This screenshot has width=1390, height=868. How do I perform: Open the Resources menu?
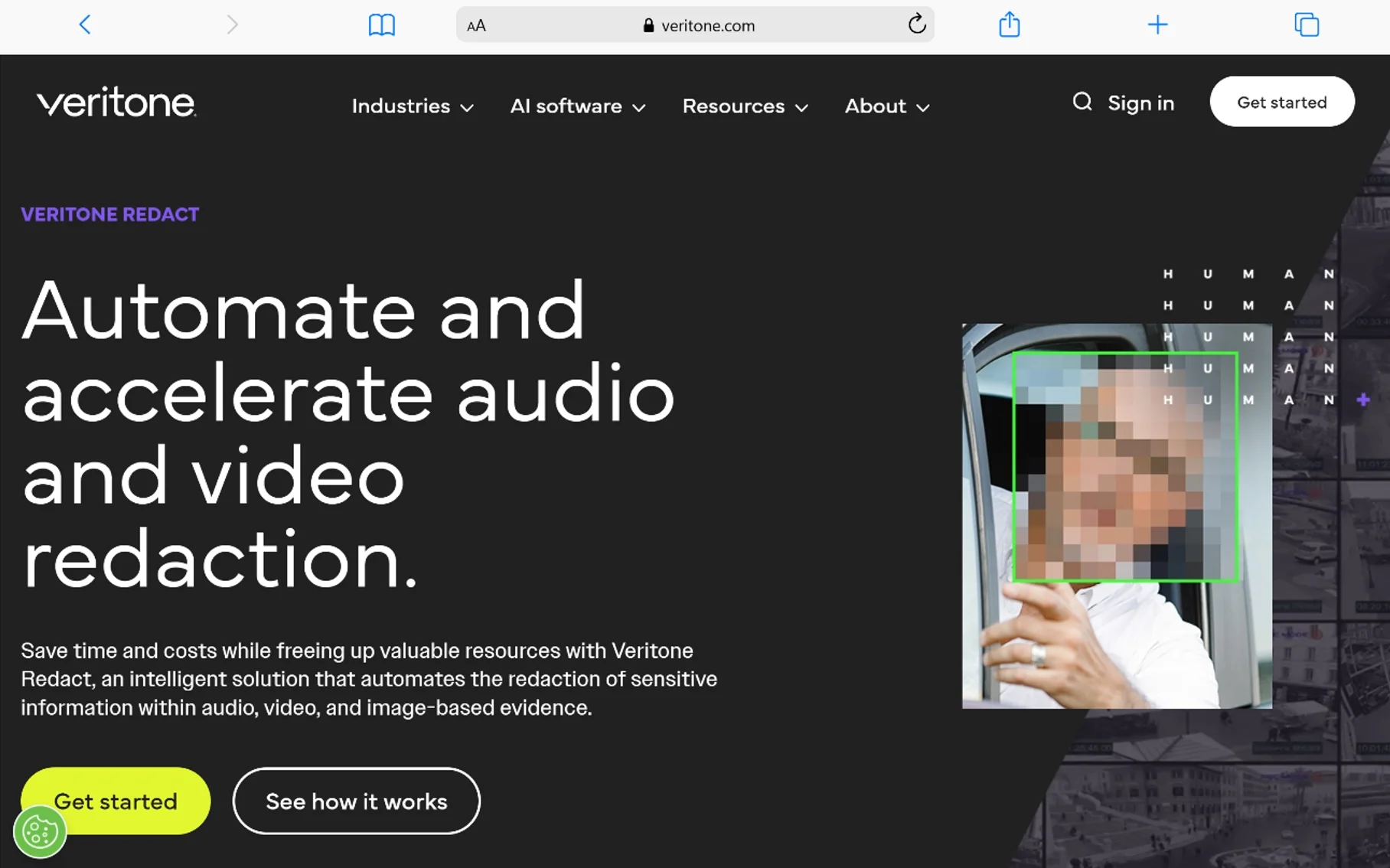[745, 106]
